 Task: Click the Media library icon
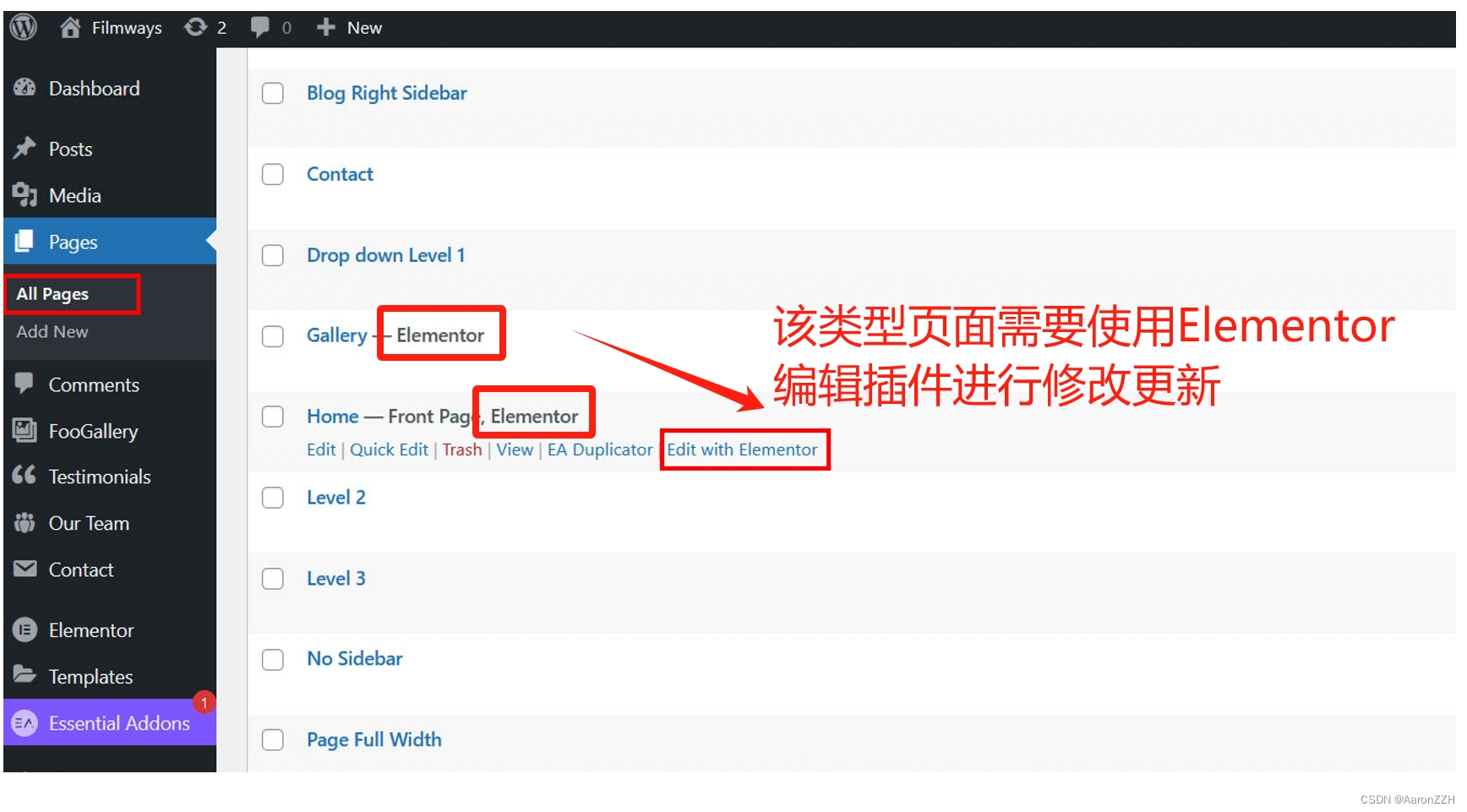pyautogui.click(x=25, y=195)
